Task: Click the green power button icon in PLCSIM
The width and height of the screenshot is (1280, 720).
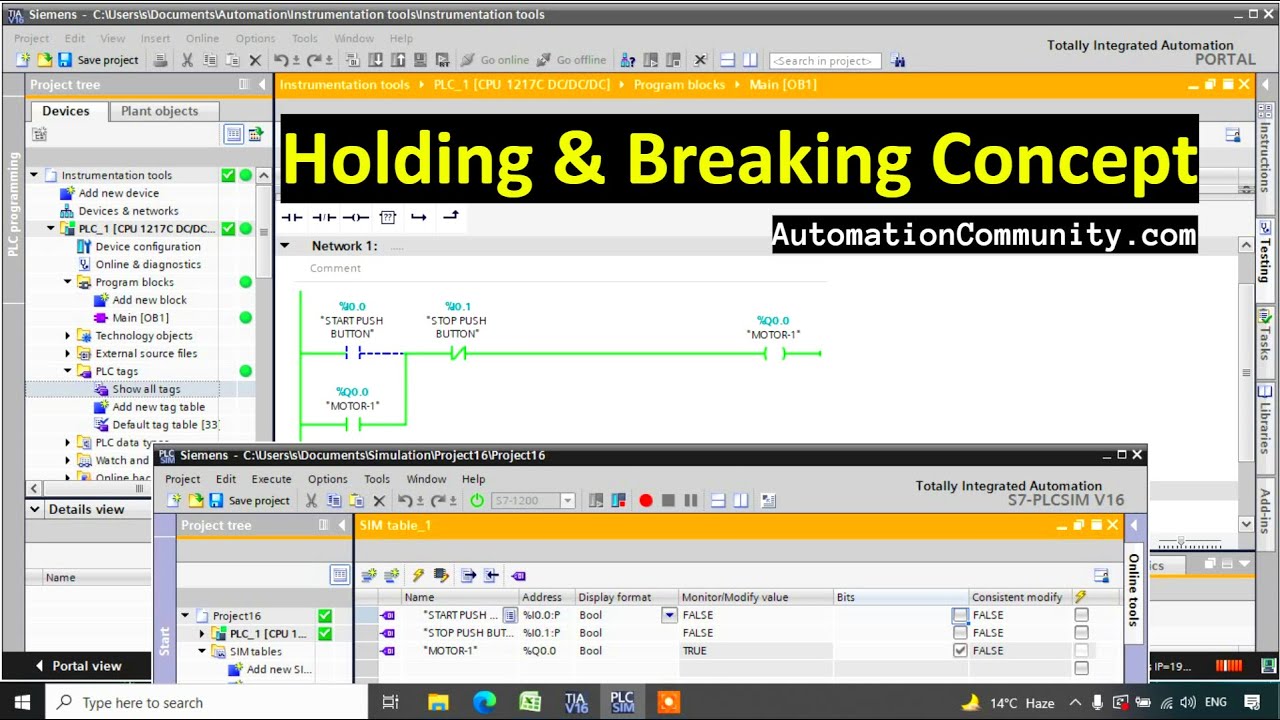Action: [x=477, y=500]
